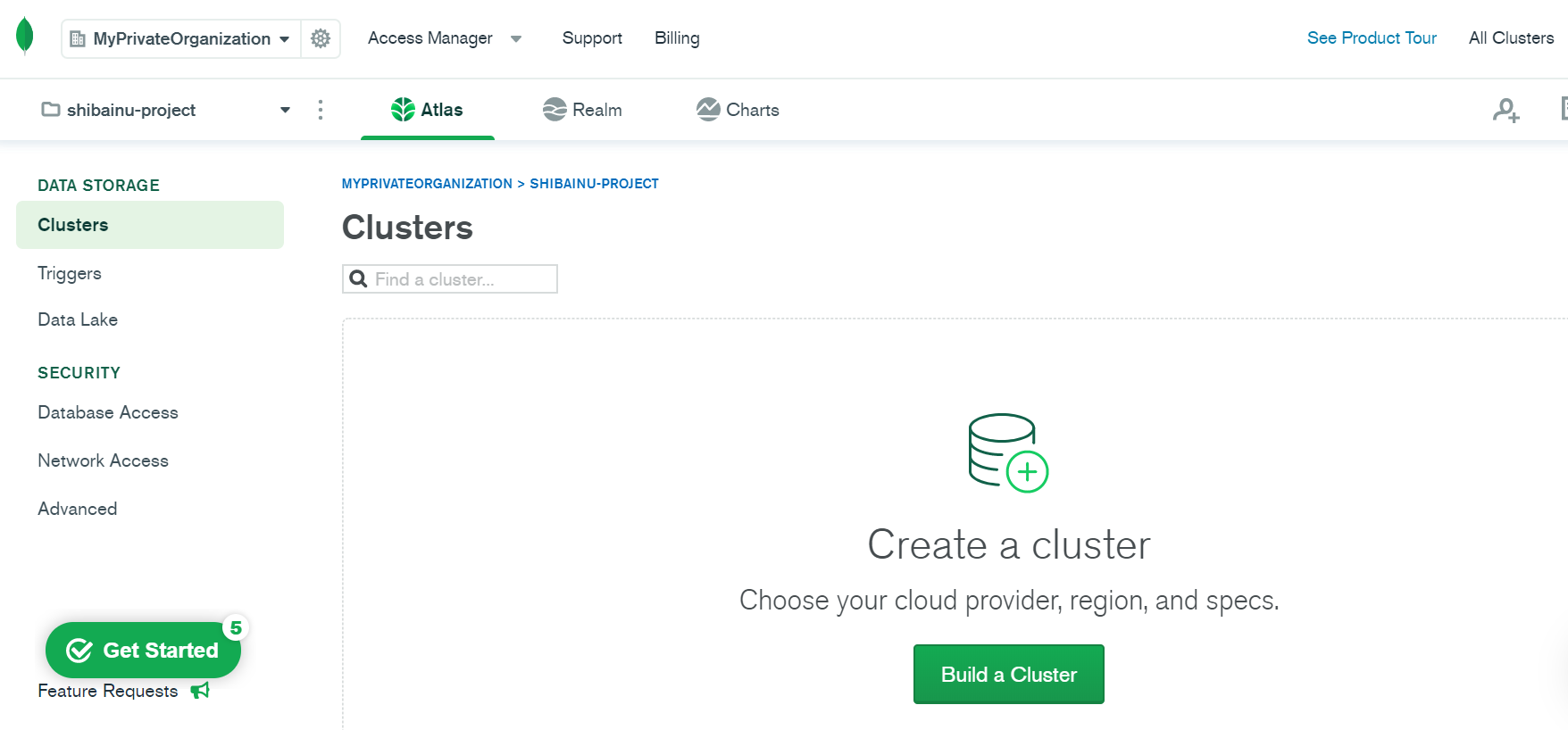Select Clusters in the sidebar
The width and height of the screenshot is (1568, 730).
click(150, 225)
